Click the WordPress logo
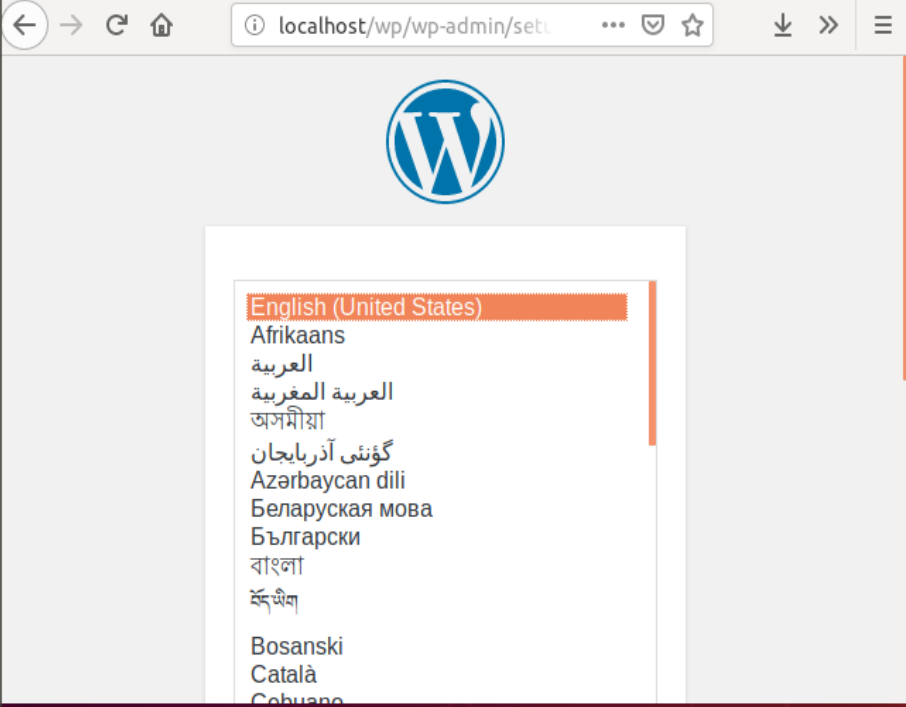Viewport: 906px width, 707px height. click(x=445, y=142)
